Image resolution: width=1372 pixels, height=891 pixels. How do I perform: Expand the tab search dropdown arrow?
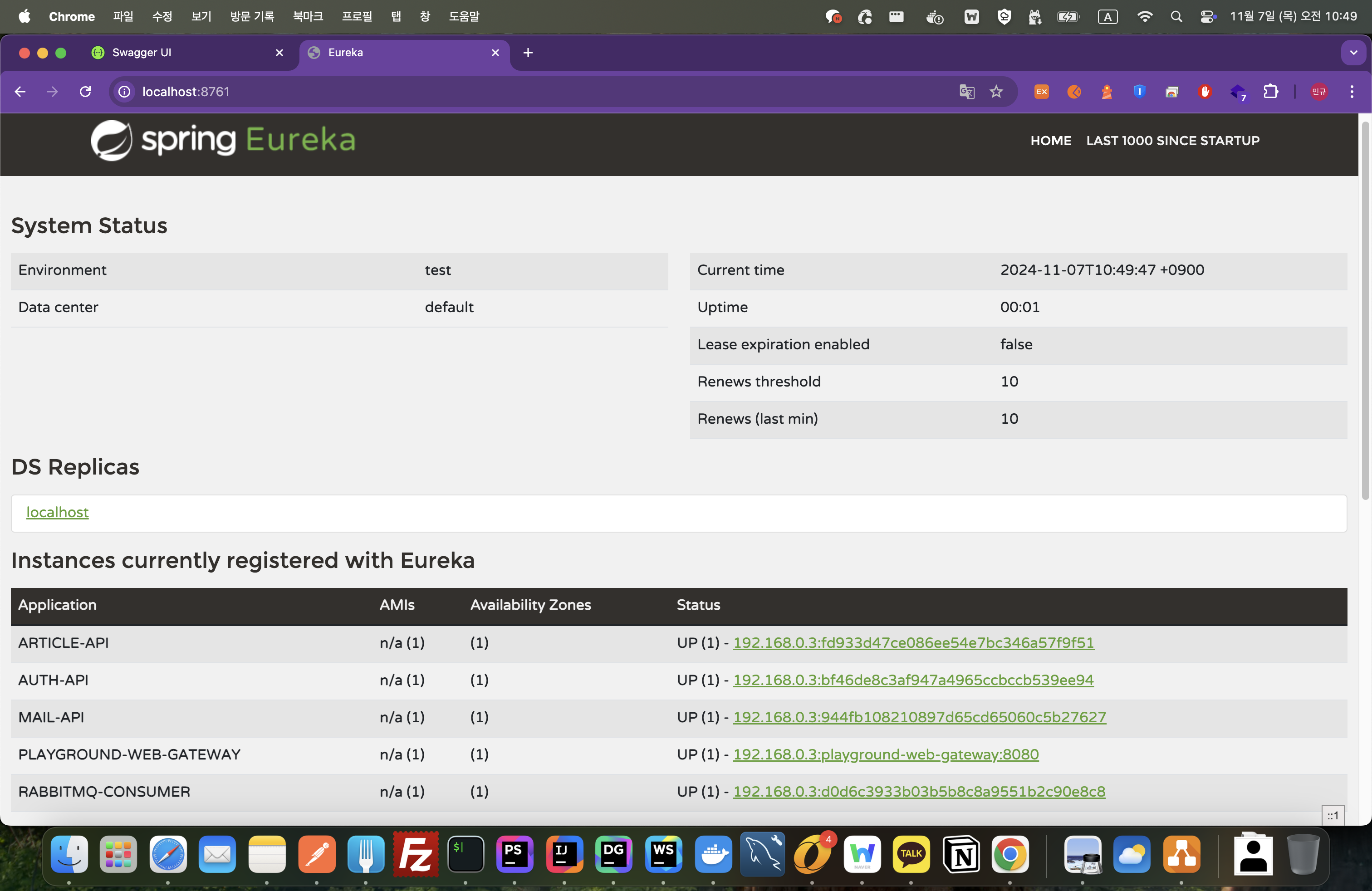pos(1353,53)
